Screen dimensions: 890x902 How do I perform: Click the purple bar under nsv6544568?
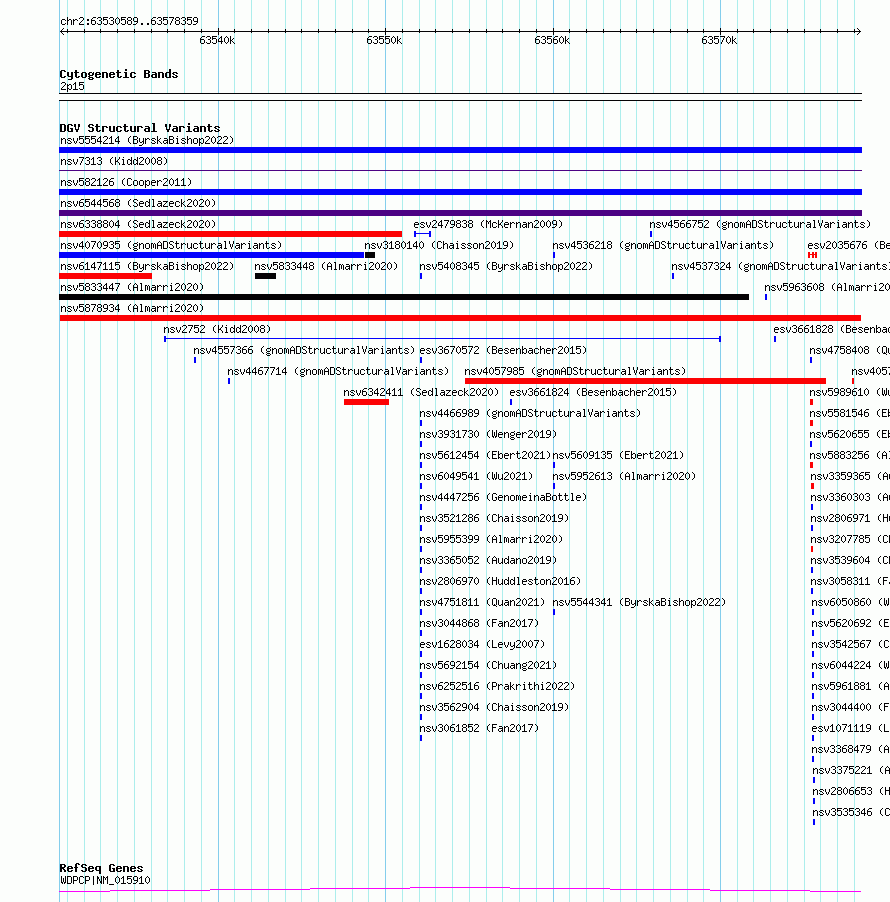pyautogui.click(x=460, y=213)
